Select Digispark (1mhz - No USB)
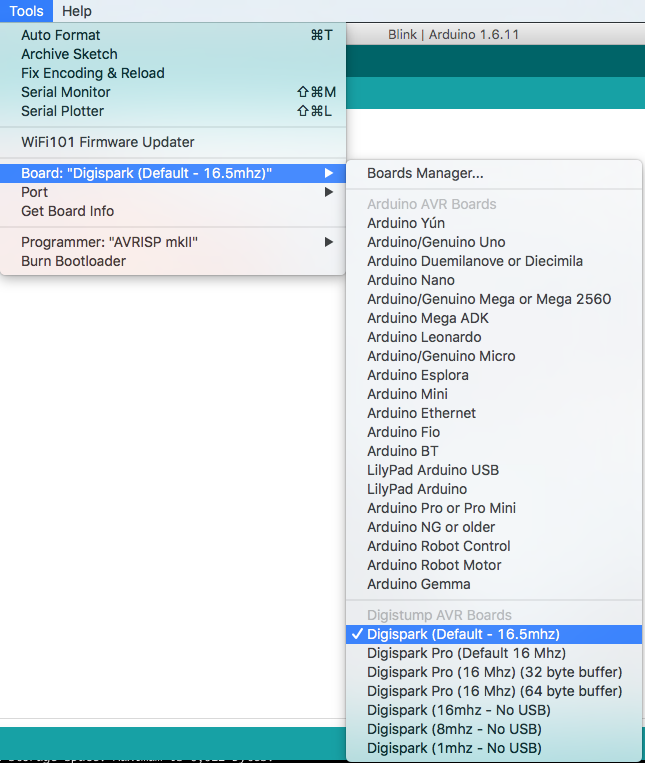 coord(494,748)
